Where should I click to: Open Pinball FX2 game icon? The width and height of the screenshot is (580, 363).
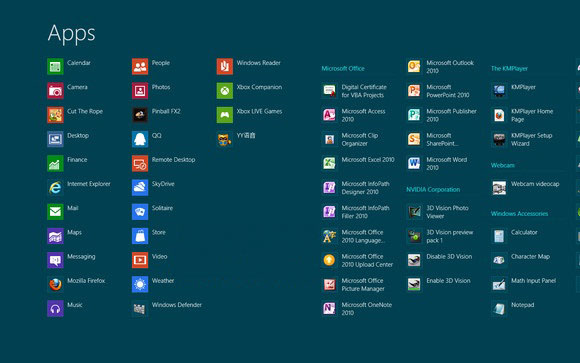tap(140, 115)
